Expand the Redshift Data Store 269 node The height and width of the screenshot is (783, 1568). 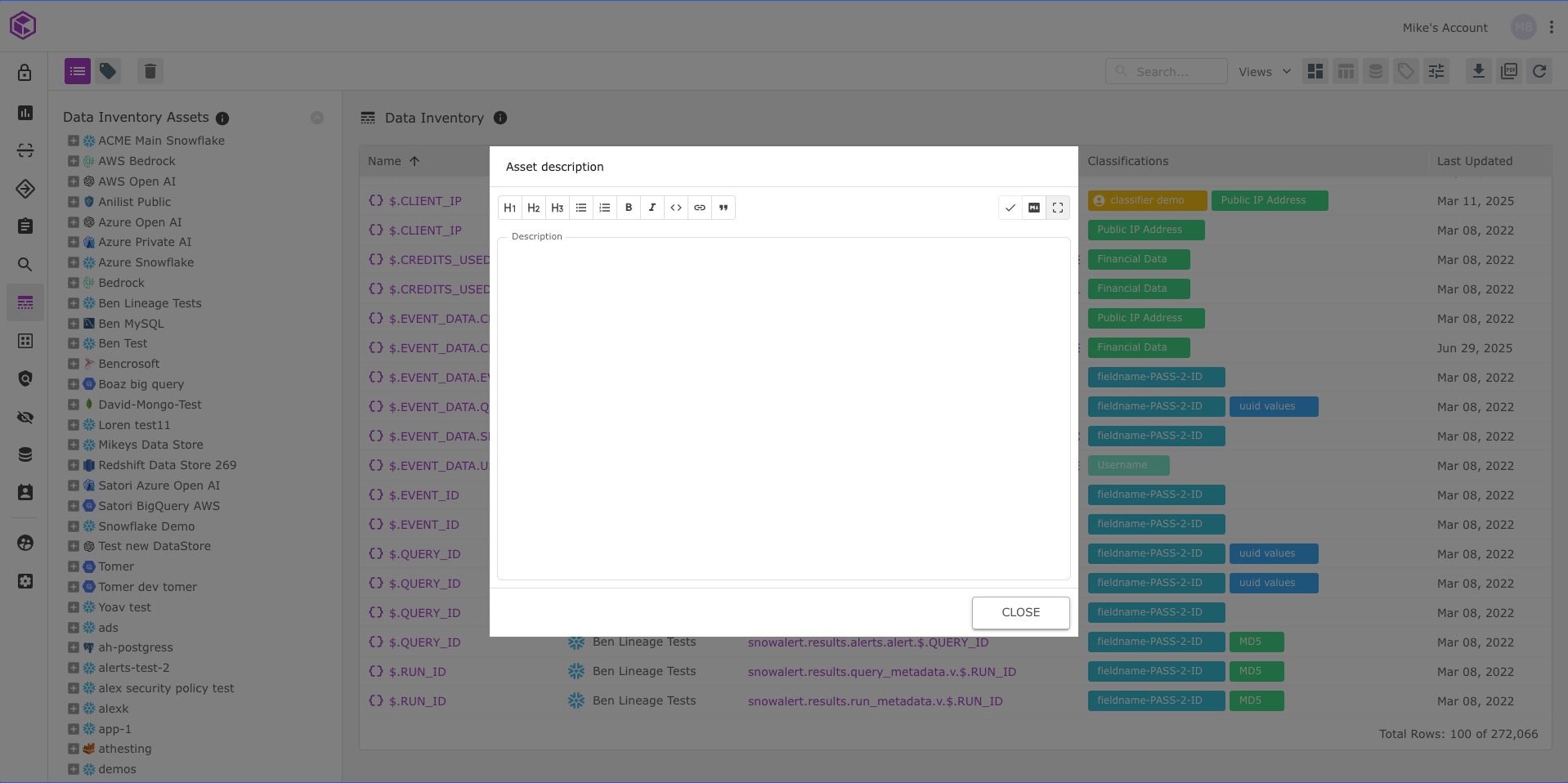pyautogui.click(x=74, y=465)
